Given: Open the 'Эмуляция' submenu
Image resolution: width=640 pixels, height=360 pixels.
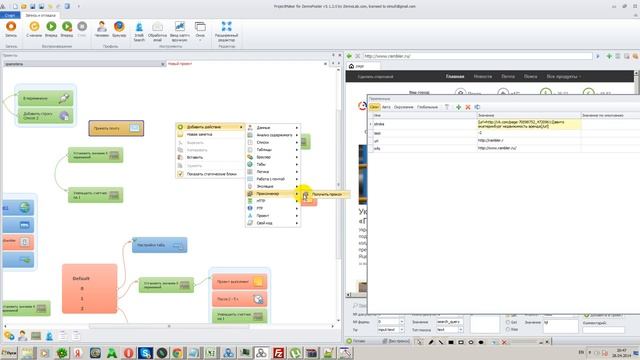Looking at the screenshot, I should pyautogui.click(x=273, y=186).
